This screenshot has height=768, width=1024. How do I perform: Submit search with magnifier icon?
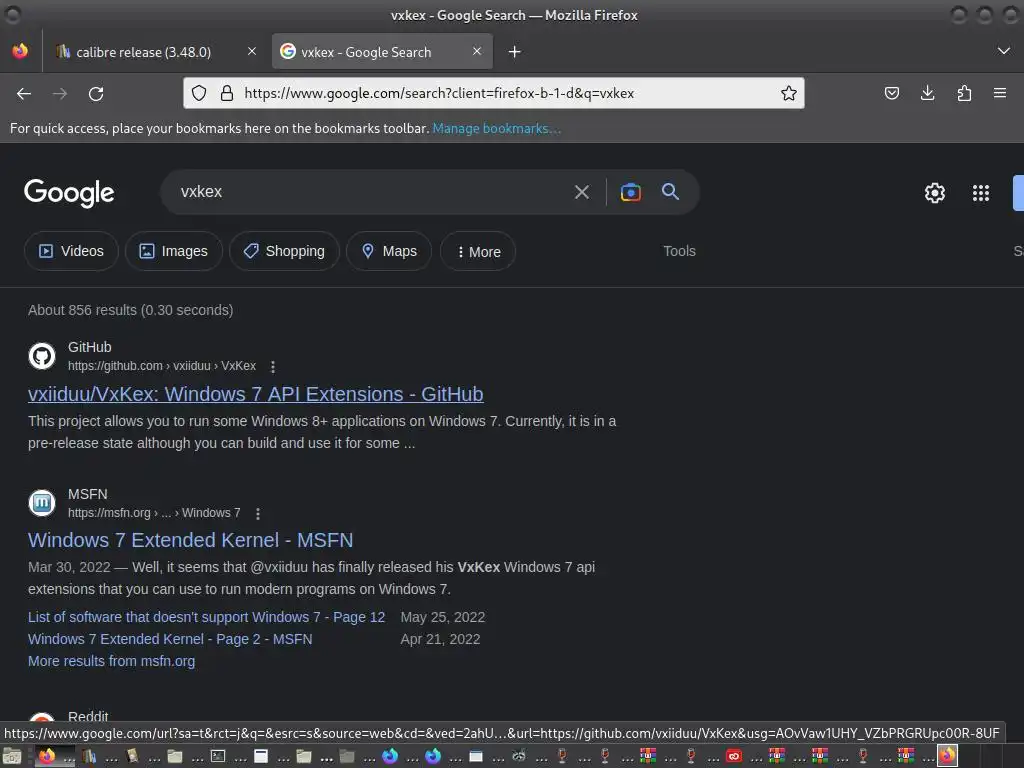point(670,191)
